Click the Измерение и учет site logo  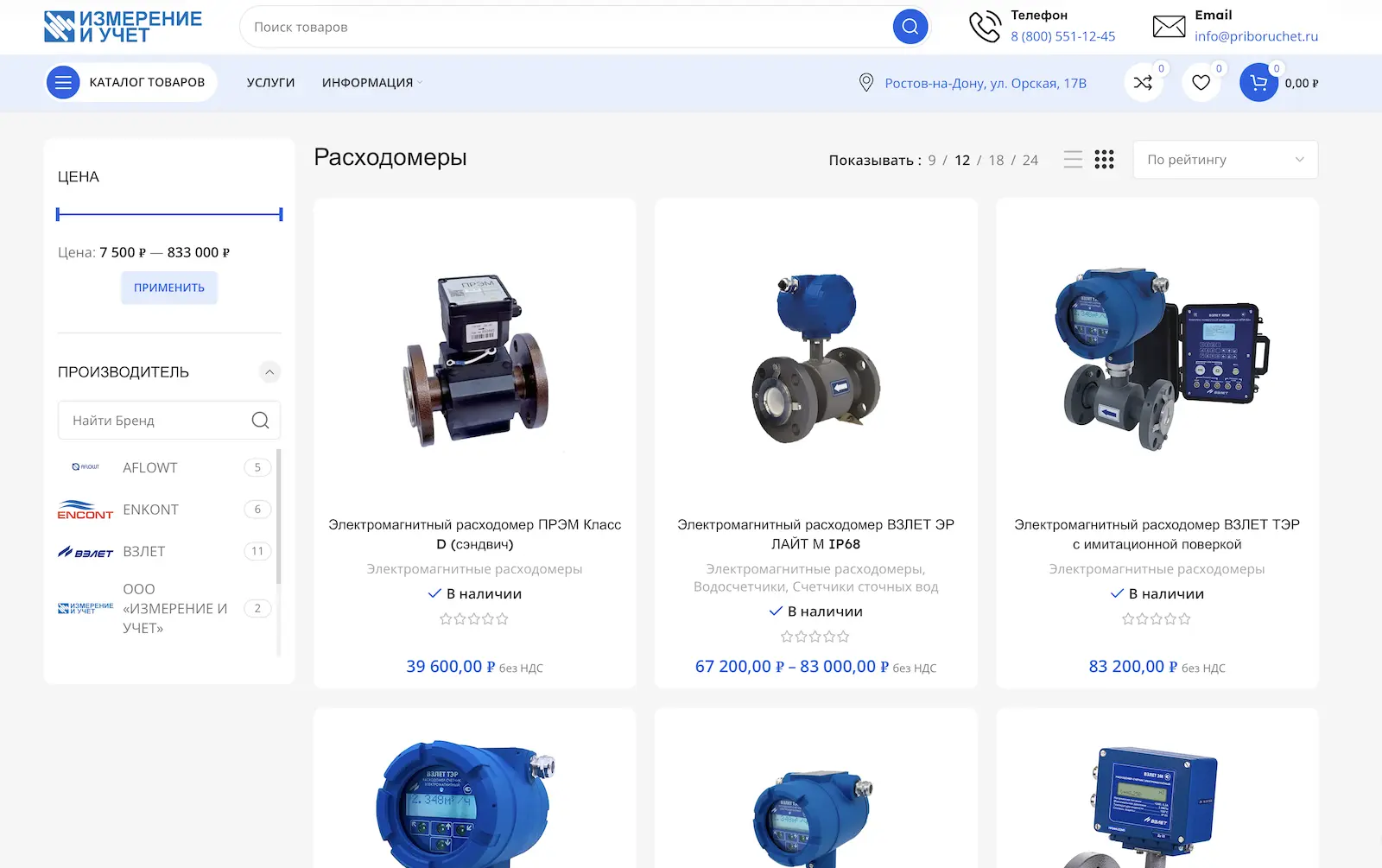tap(123, 27)
